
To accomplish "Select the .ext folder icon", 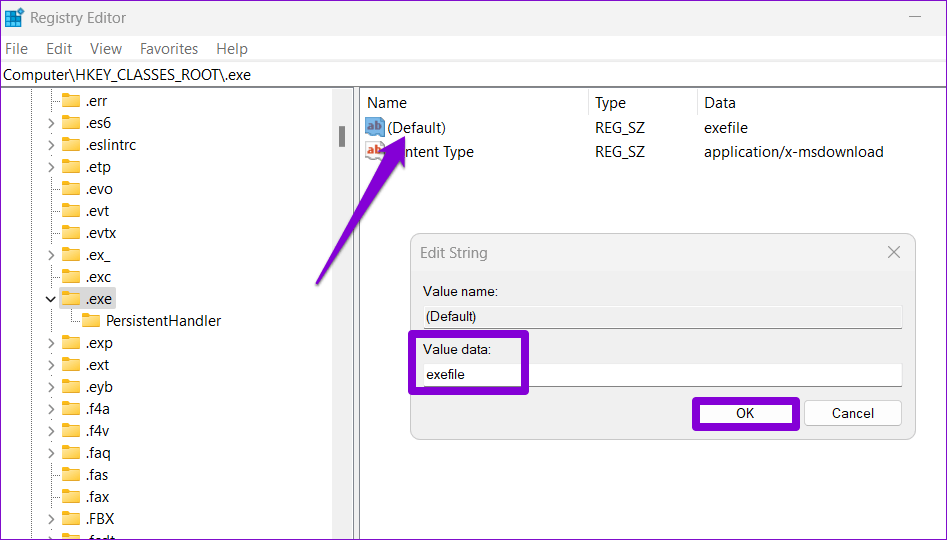I will (71, 365).
